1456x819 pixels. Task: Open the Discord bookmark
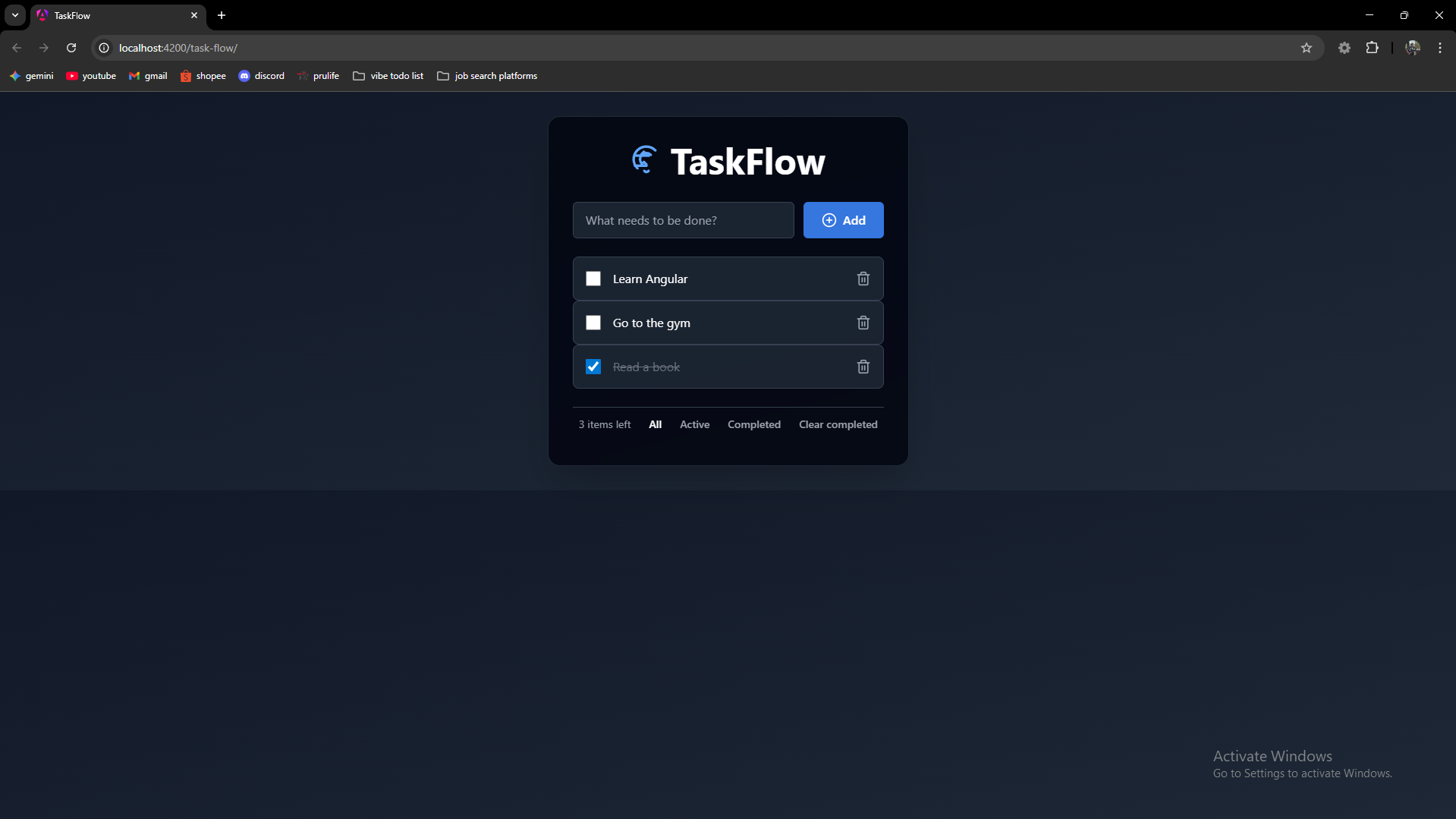point(262,75)
